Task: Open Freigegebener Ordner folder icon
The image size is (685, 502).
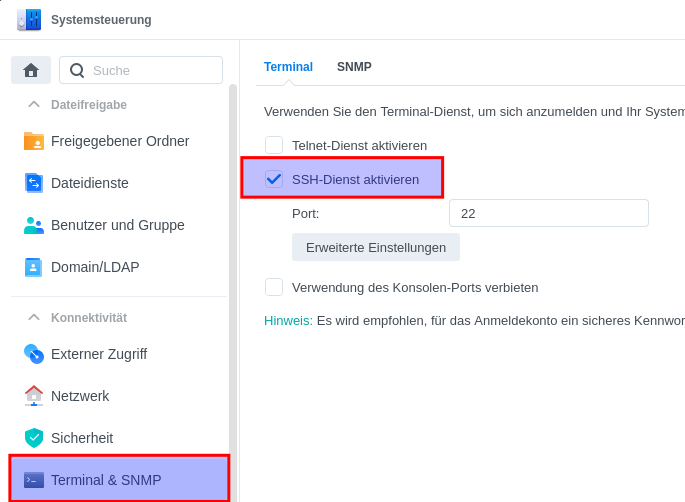Action: (34, 141)
